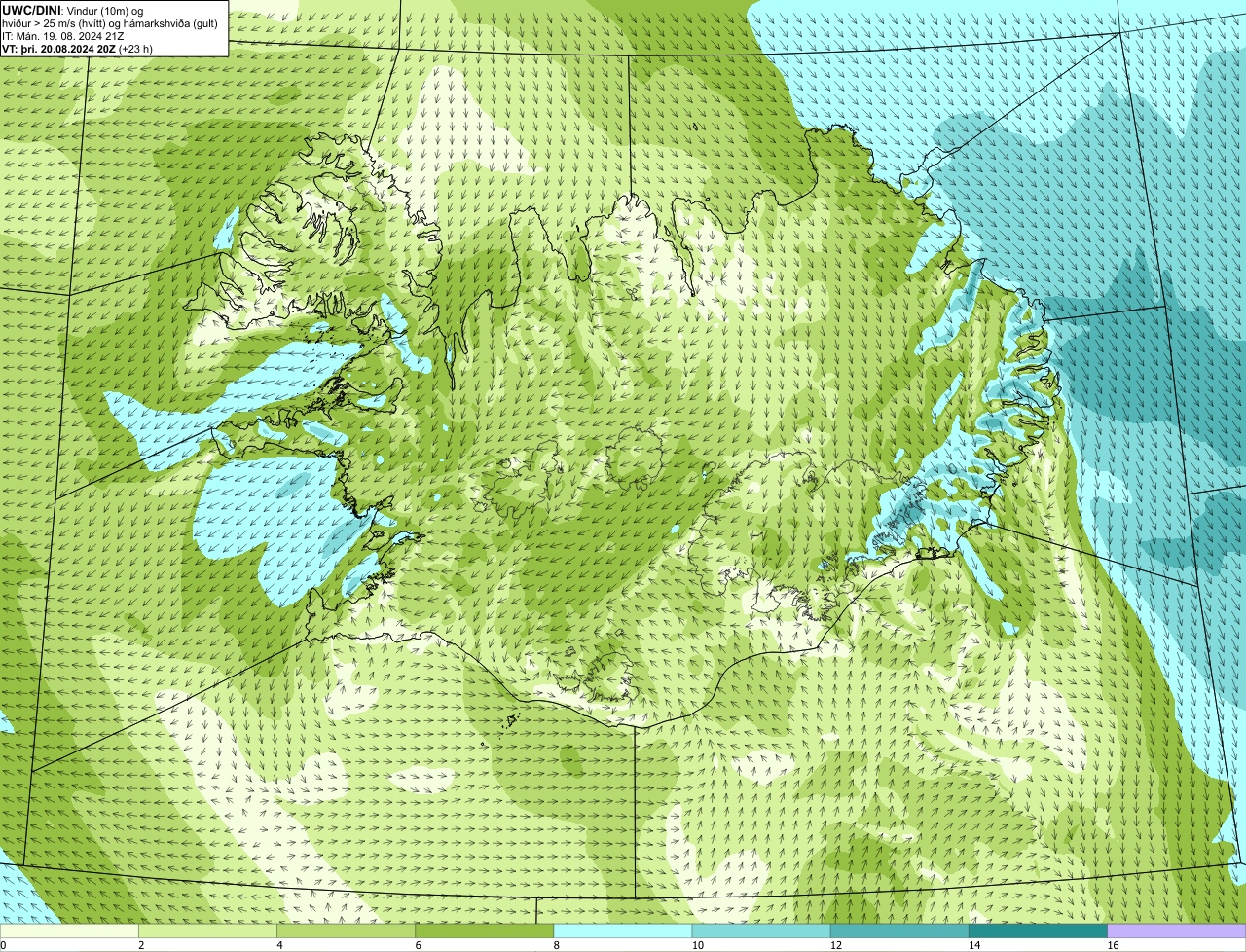This screenshot has width=1246, height=952.
Task: Click the lavender above-16 m/s legend swatch
Action: pyautogui.click(x=1177, y=931)
